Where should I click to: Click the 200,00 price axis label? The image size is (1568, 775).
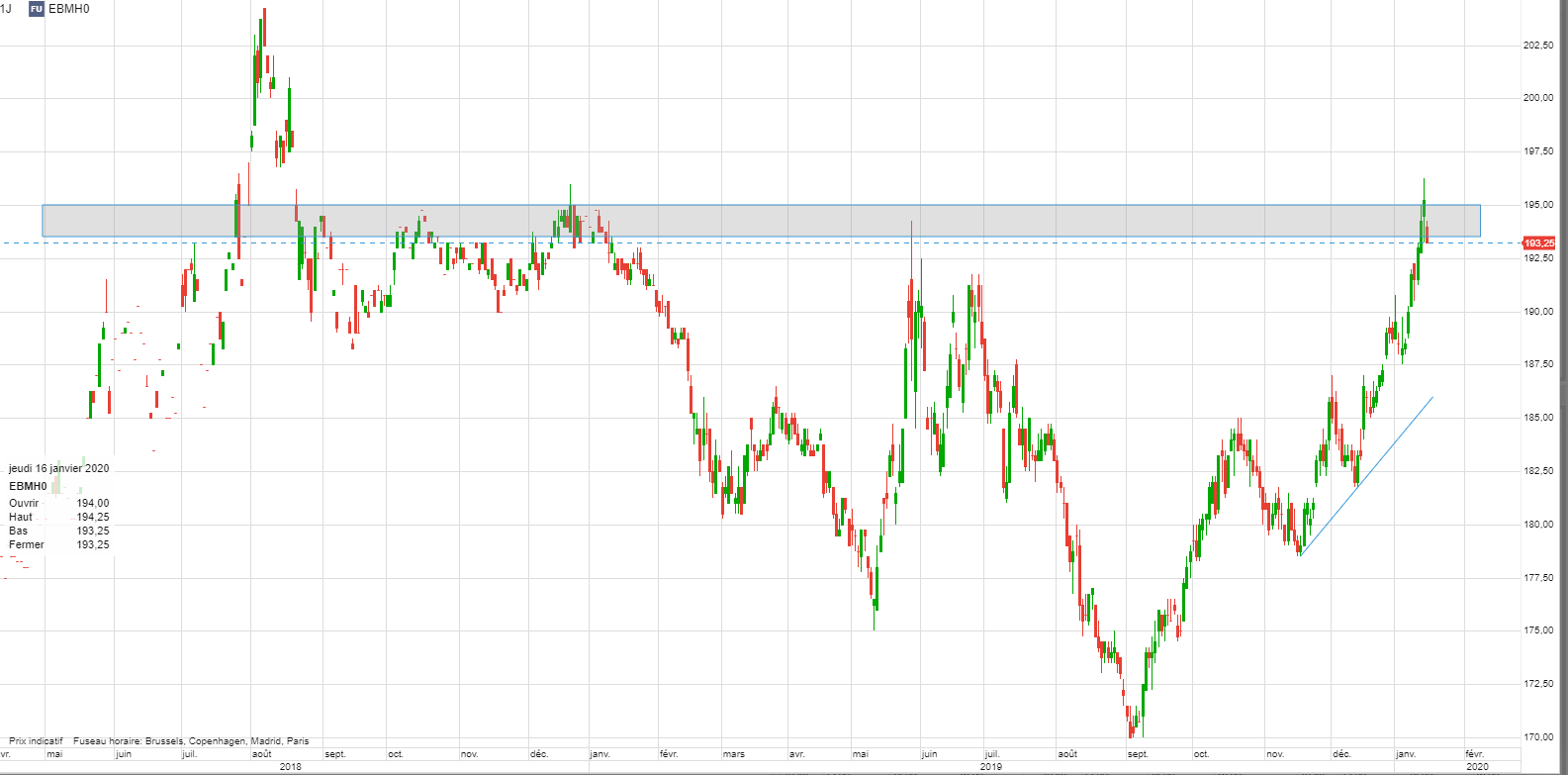[1538, 98]
